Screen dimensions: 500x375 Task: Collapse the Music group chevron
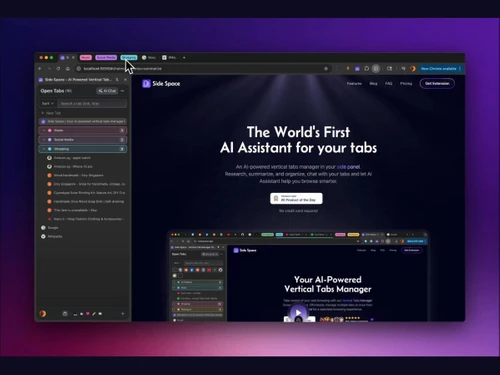44,130
